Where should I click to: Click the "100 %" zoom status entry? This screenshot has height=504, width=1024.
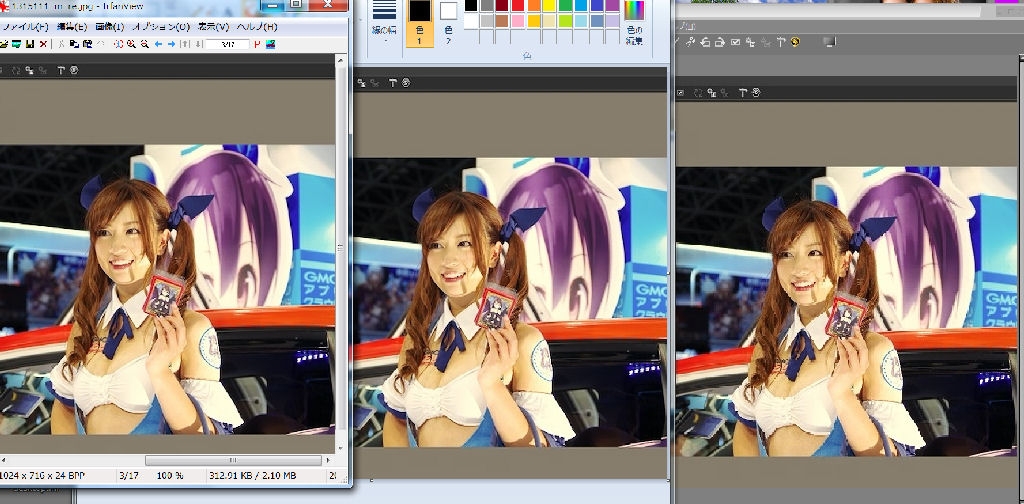point(170,476)
